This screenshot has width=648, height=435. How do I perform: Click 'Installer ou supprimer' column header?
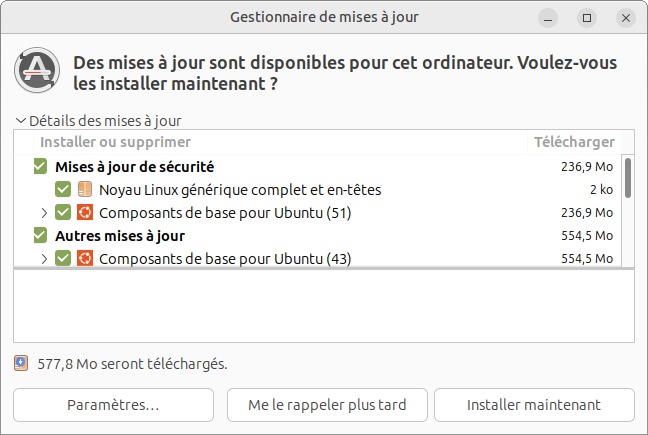pos(115,142)
